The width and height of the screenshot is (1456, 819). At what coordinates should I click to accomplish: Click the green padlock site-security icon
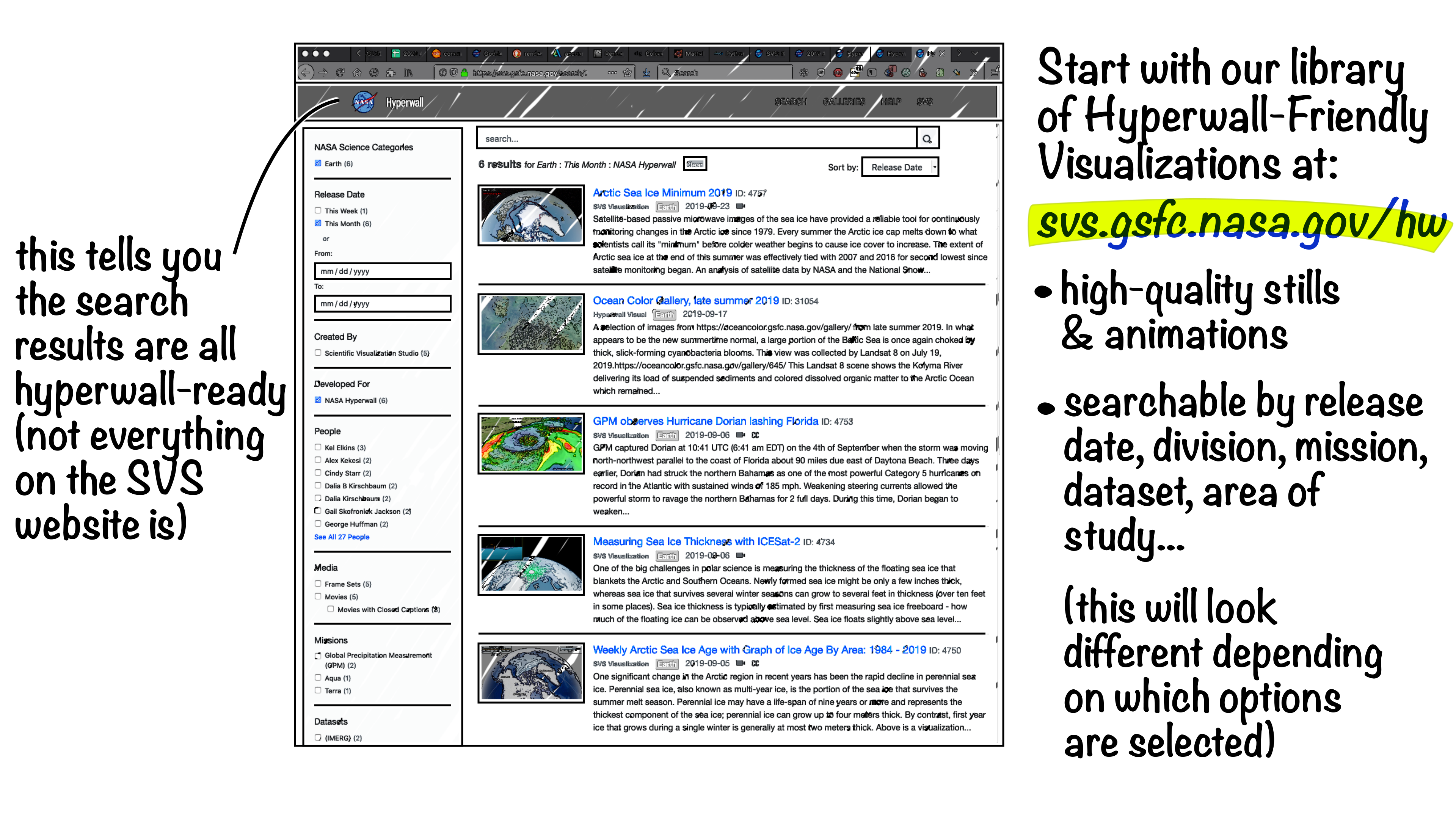pyautogui.click(x=464, y=72)
